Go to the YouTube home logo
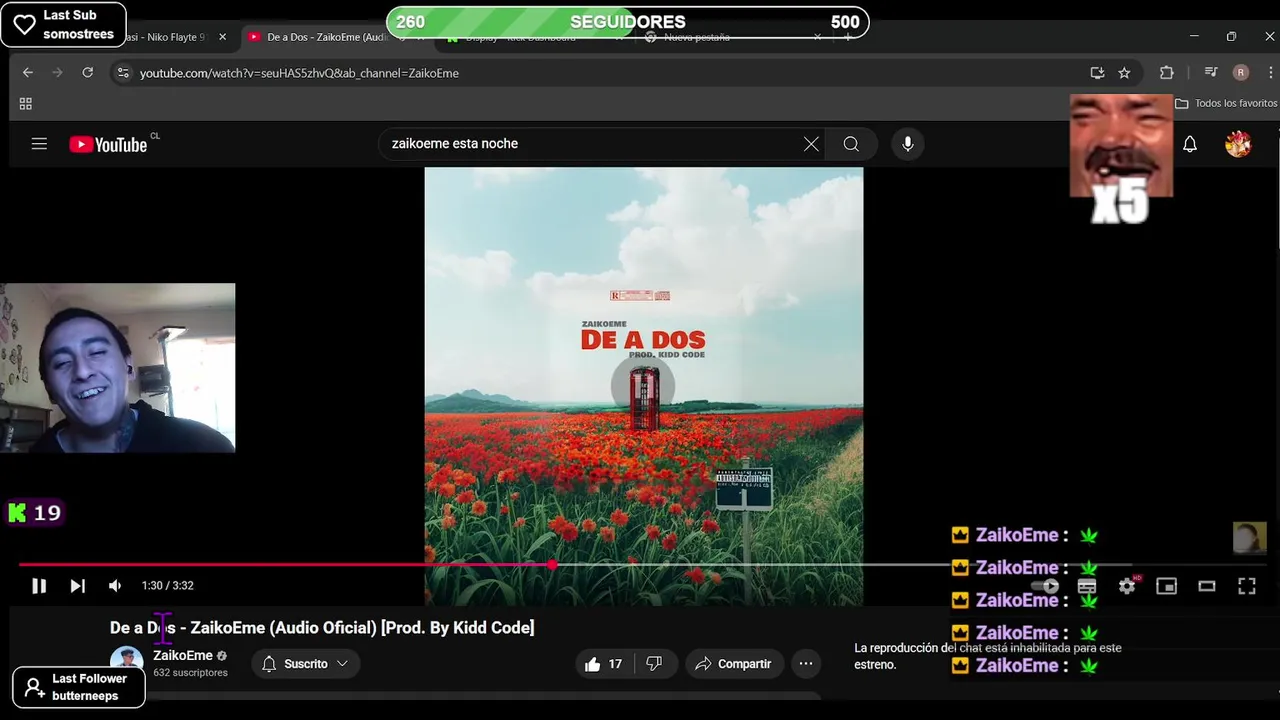Viewport: 1280px width, 720px height. (108, 144)
